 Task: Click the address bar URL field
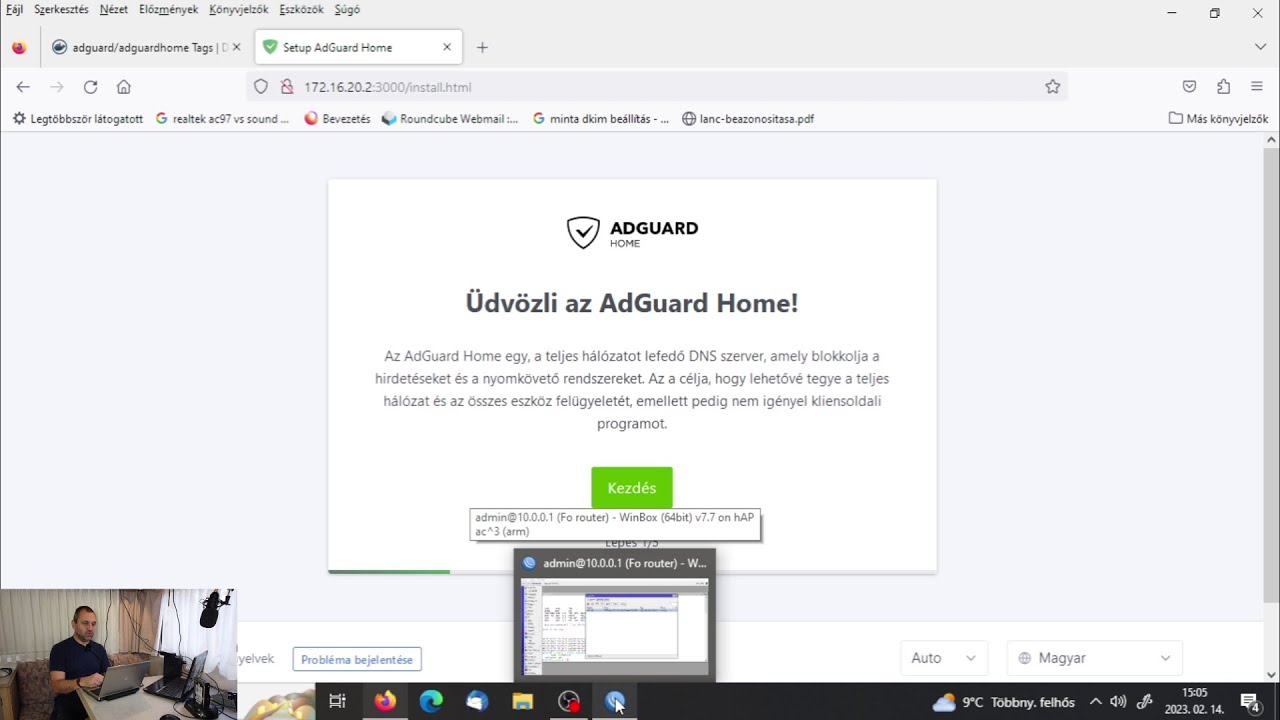point(657,87)
